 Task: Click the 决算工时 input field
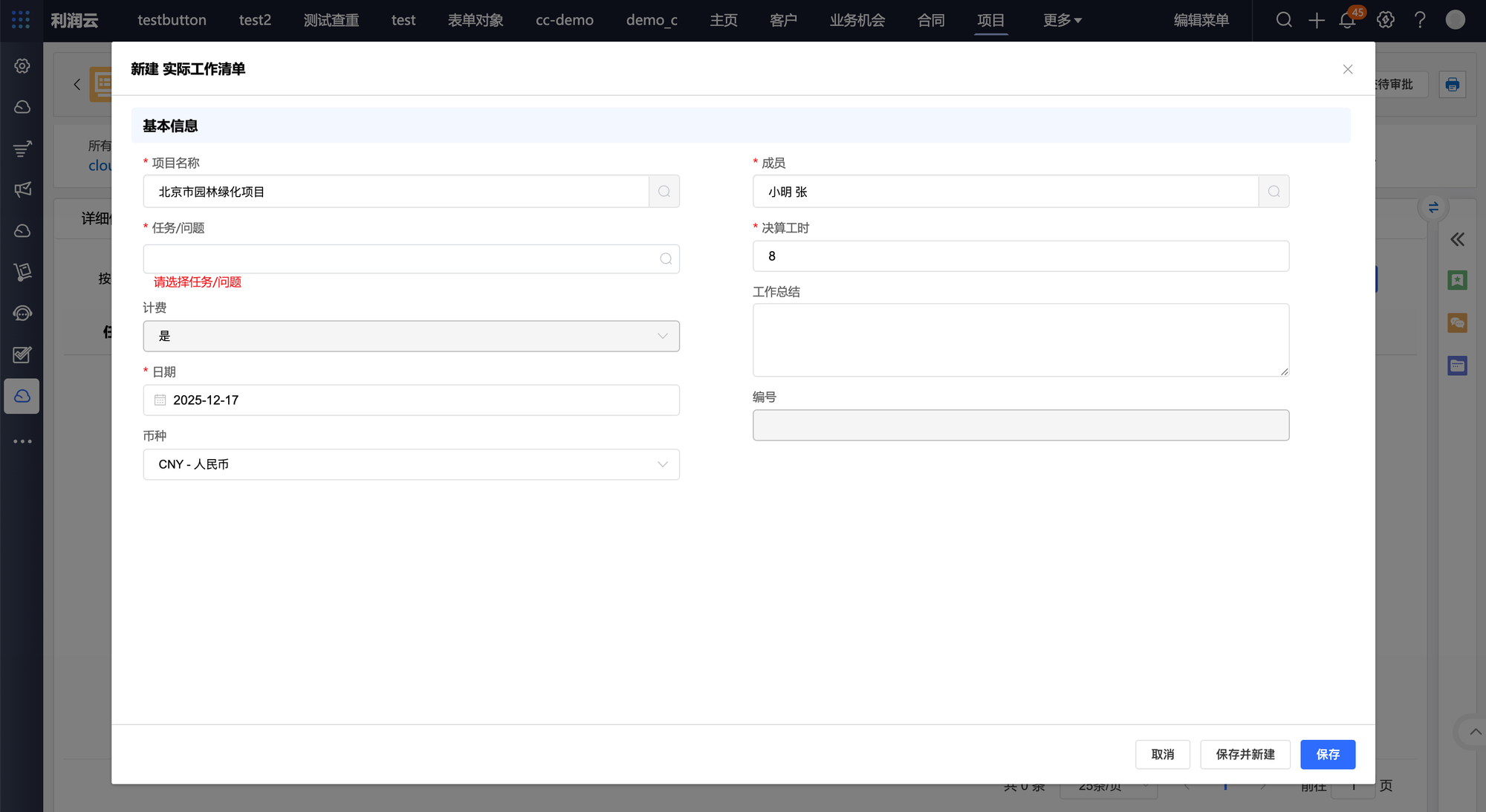[1020, 256]
